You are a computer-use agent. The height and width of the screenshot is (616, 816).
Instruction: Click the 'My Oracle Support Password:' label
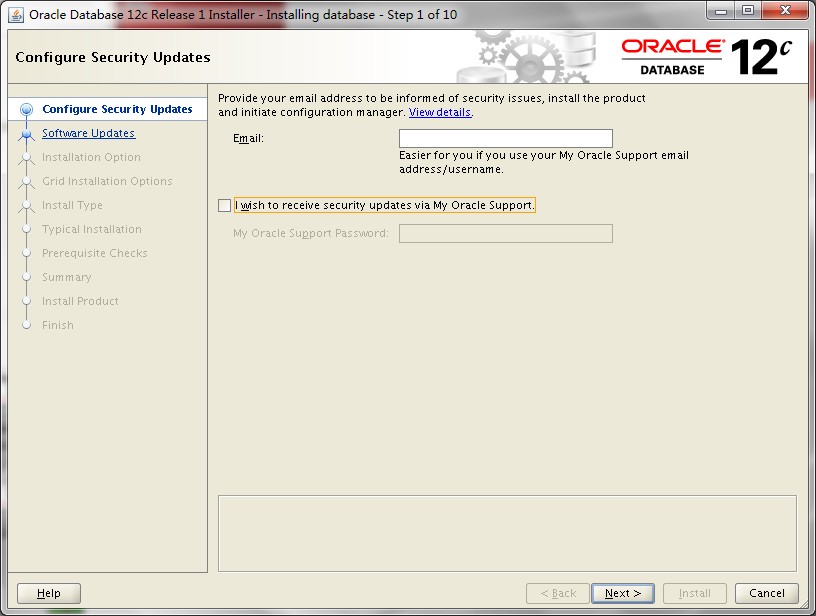tap(311, 234)
